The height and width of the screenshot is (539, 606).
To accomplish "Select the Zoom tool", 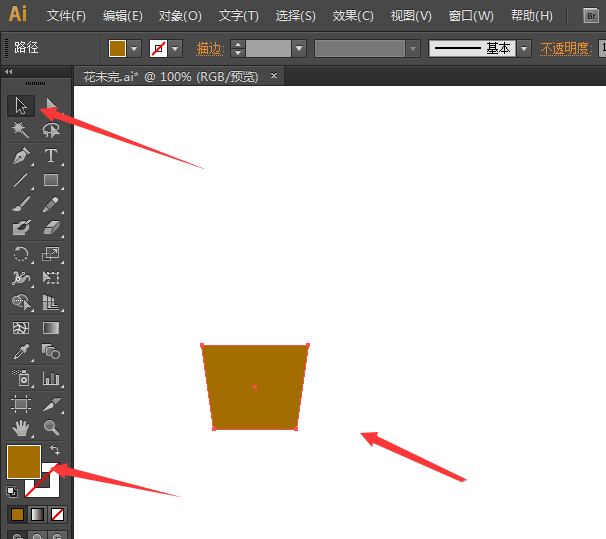I will click(51, 428).
